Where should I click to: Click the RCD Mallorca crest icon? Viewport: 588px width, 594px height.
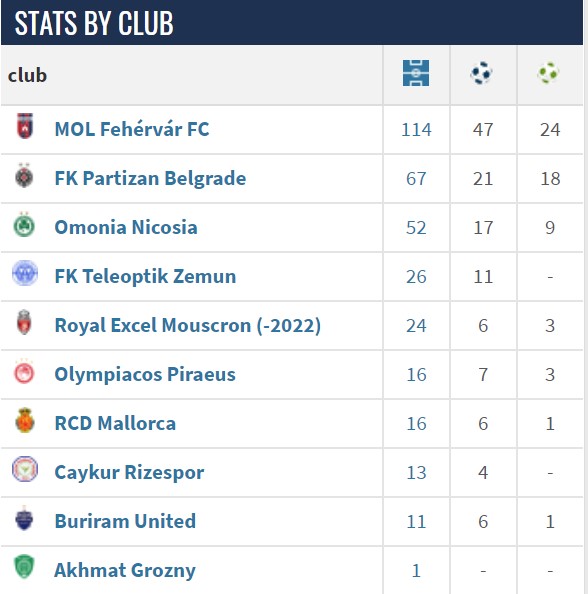[x=25, y=420]
